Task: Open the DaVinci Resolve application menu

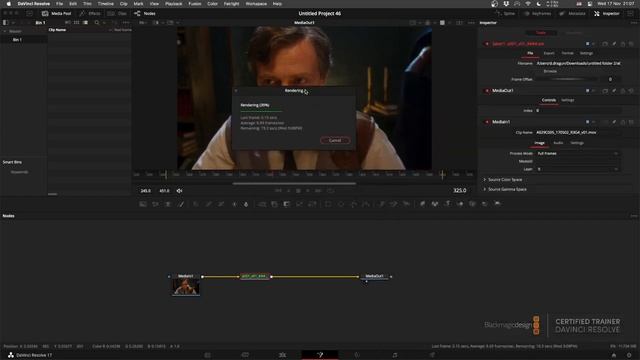Action: (x=34, y=4)
